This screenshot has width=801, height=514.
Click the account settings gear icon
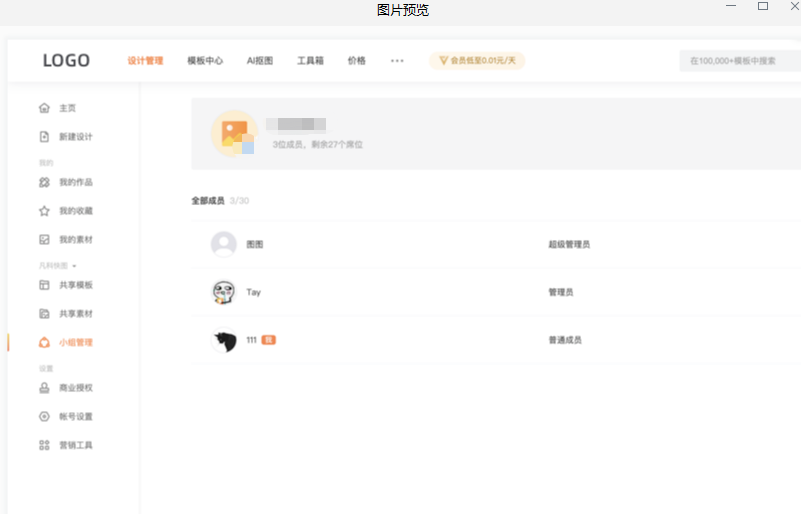point(44,417)
